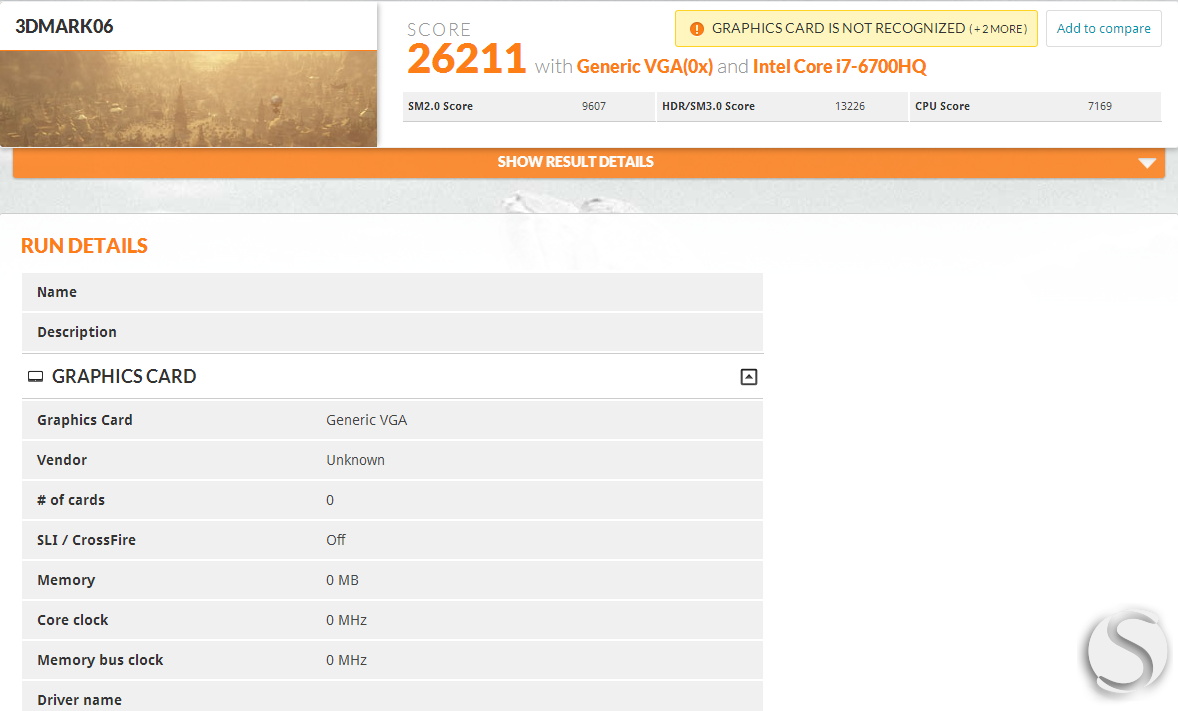The width and height of the screenshot is (1178, 711).
Task: Click the monitor icon beside GRAPHICS CARD heading
Action: tap(35, 377)
